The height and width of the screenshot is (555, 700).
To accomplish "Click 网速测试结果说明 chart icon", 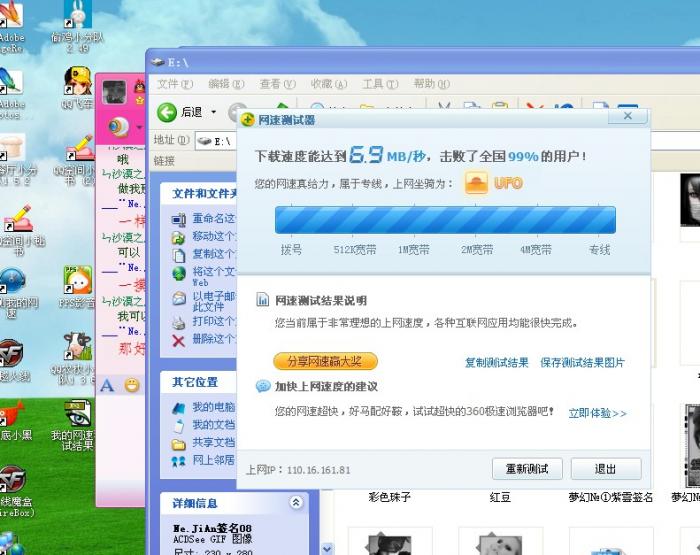I will click(x=262, y=300).
